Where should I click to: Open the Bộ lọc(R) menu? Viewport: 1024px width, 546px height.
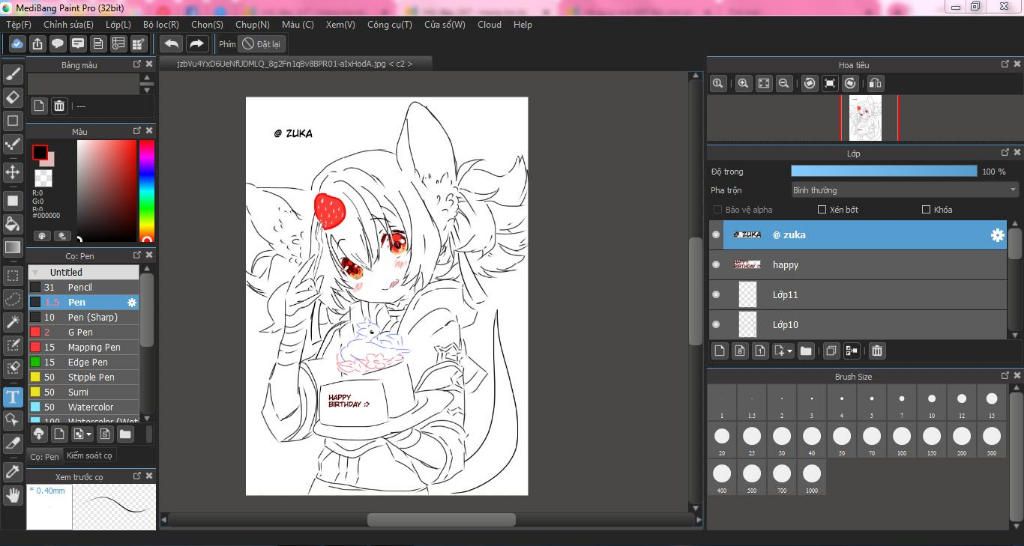(x=161, y=25)
